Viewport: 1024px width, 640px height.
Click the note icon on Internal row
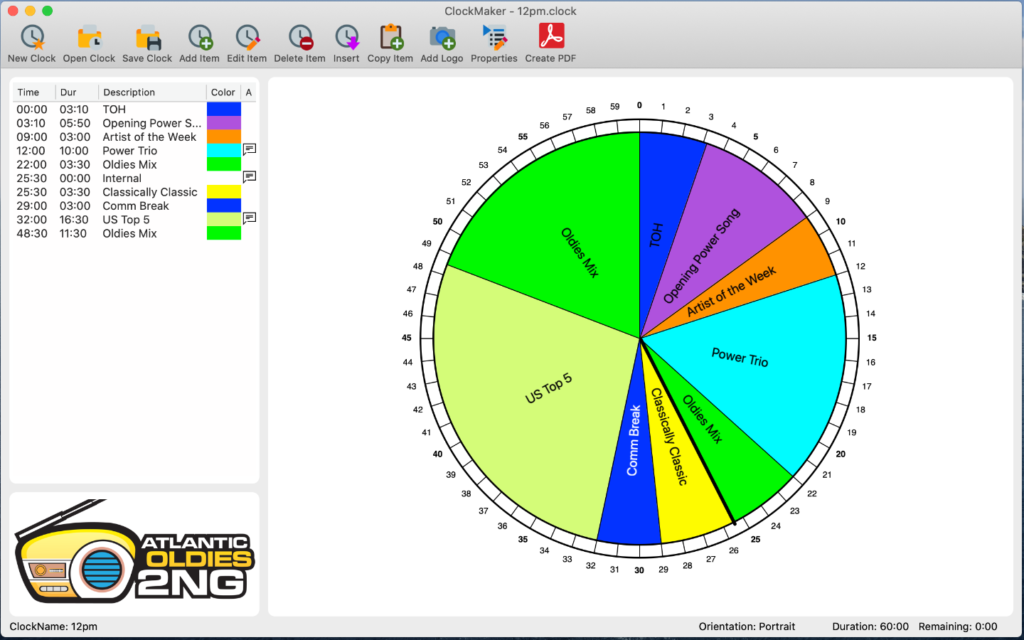pos(249,177)
